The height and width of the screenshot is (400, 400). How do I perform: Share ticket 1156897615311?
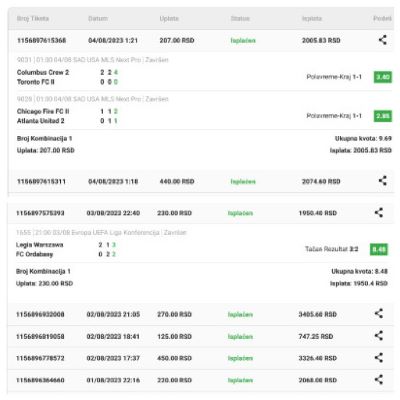[x=383, y=181]
